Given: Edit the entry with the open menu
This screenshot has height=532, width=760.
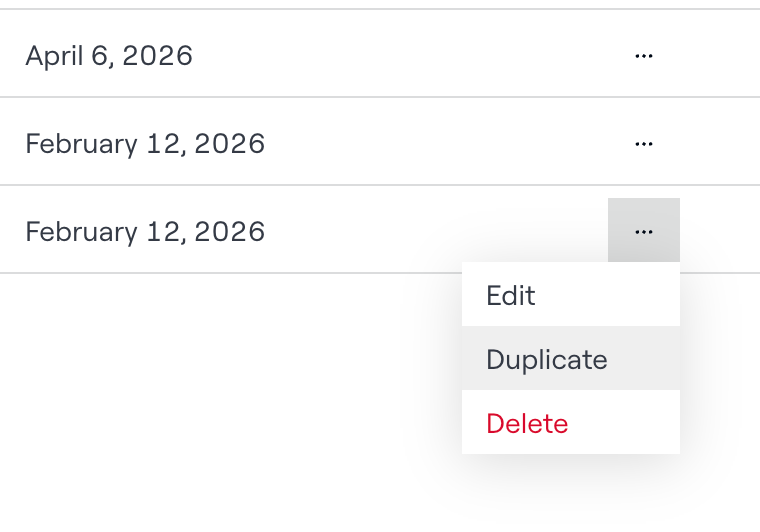Looking at the screenshot, I should click(511, 296).
